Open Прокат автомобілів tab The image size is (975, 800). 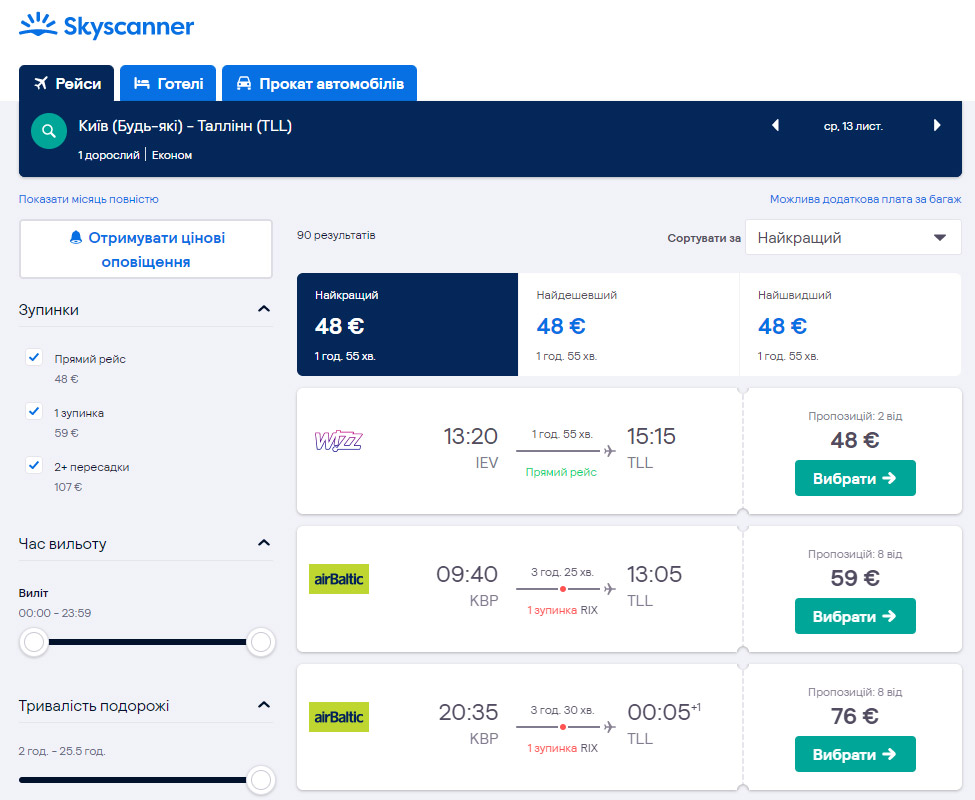[x=320, y=83]
